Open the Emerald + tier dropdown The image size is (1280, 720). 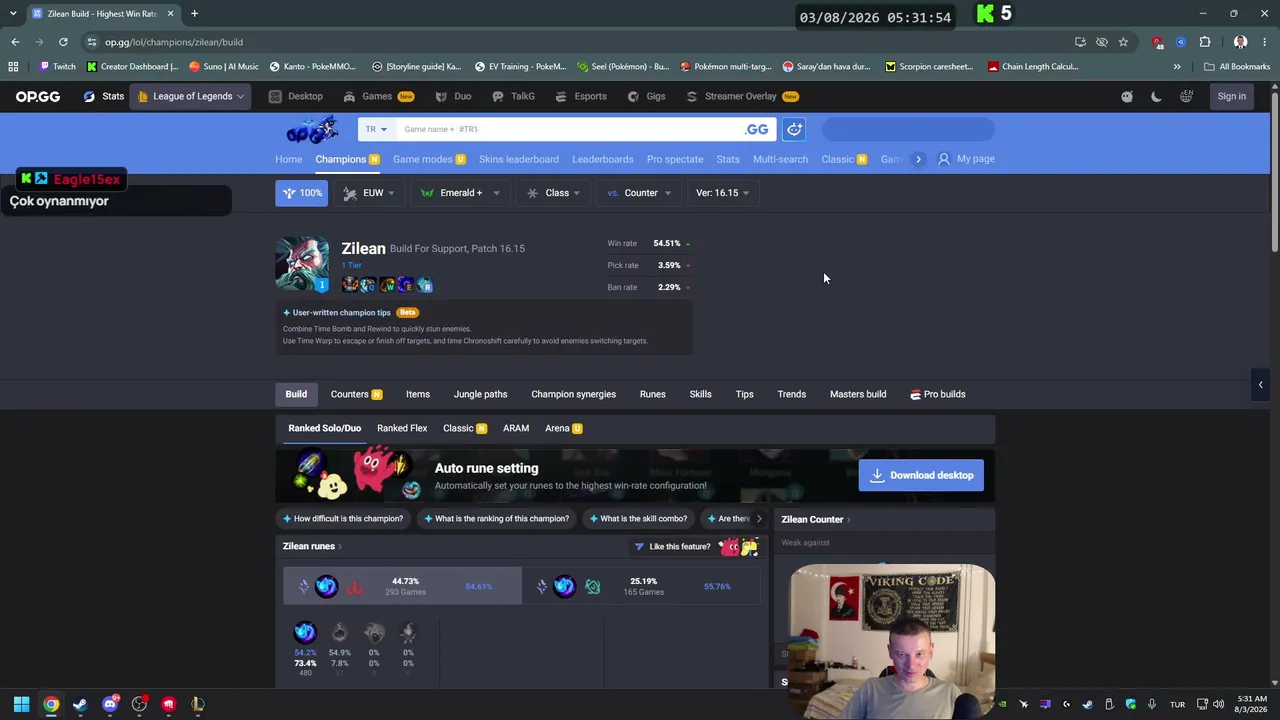point(460,193)
